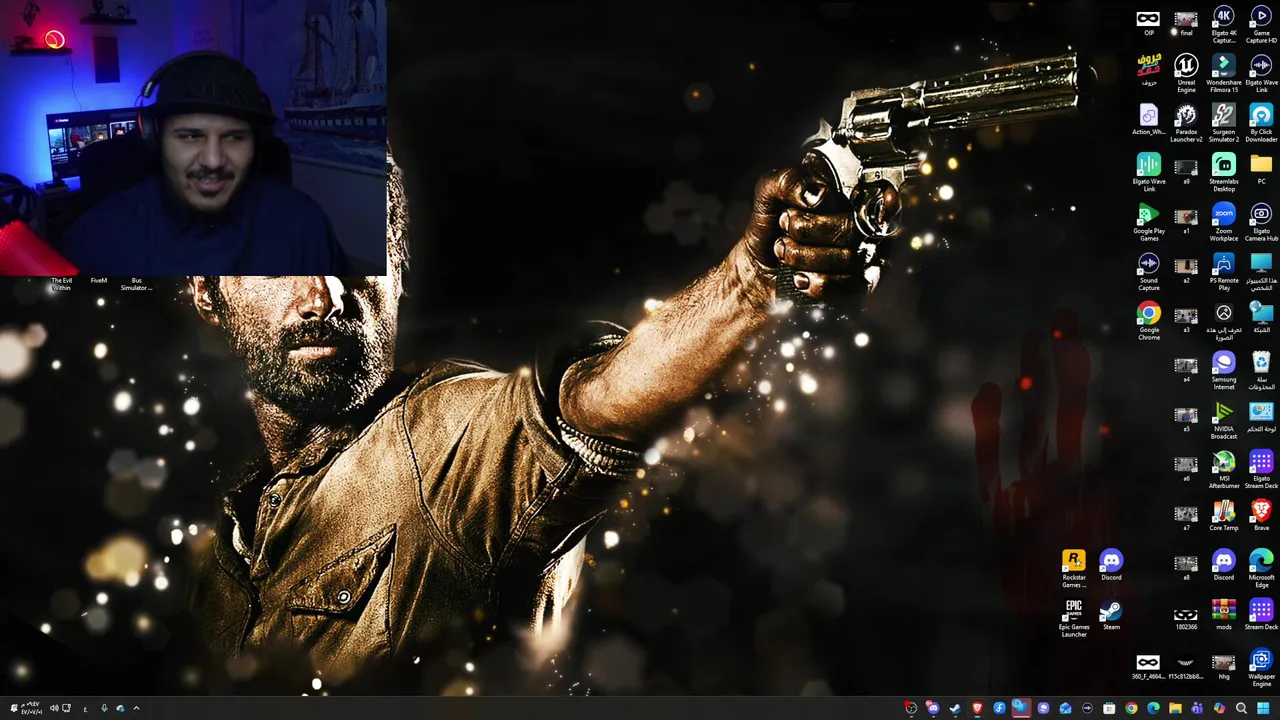Open the taskbar volume speaker control

[54, 708]
